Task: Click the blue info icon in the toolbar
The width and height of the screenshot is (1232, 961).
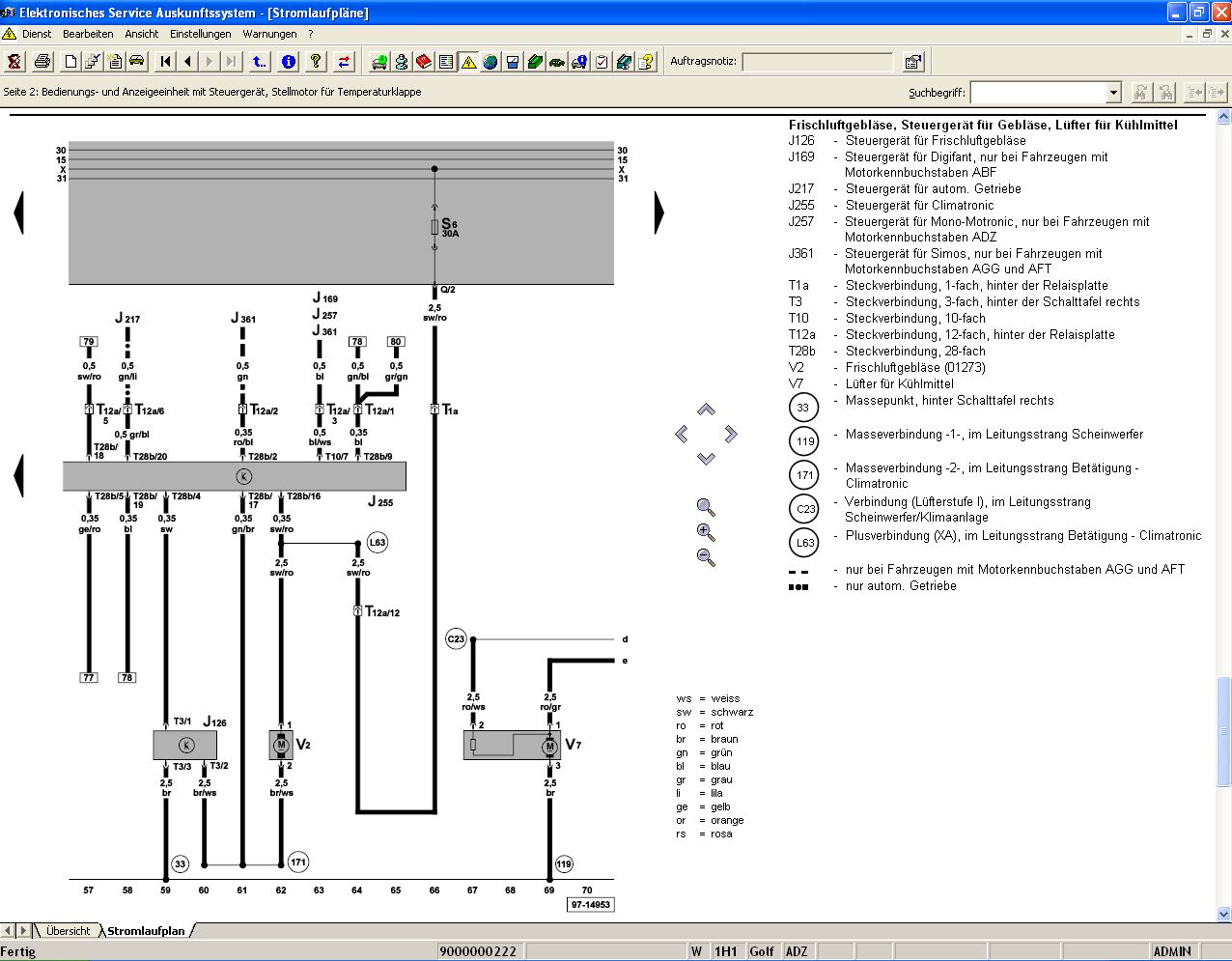Action: 289,62
